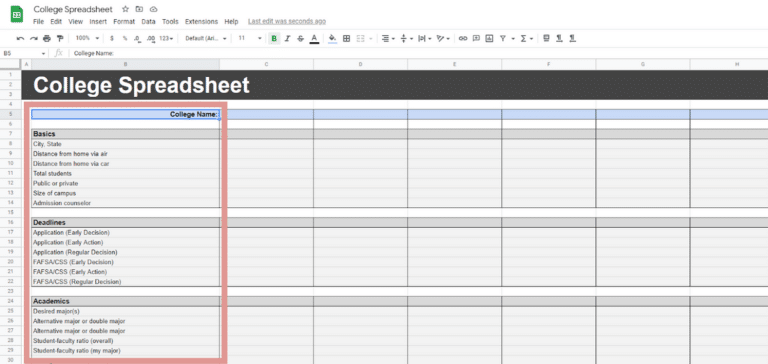768x364 pixels.
Task: Click the Deadlines section cell
Action: 125,223
